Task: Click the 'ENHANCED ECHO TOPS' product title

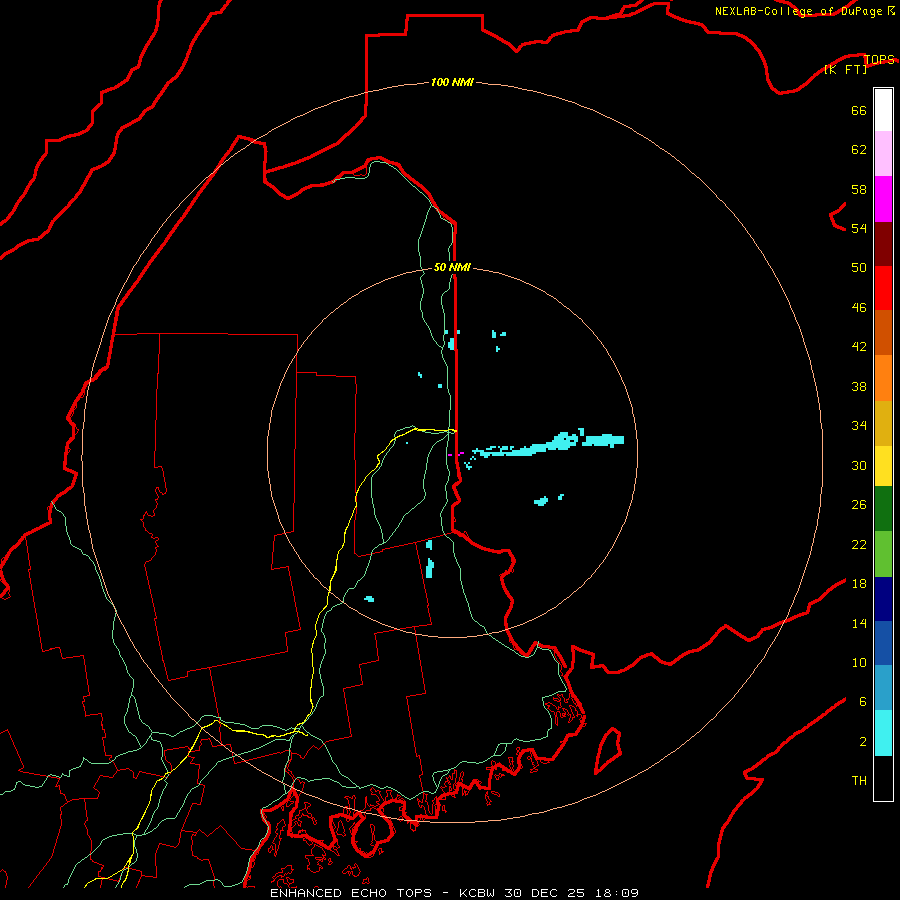Action: 351,893
